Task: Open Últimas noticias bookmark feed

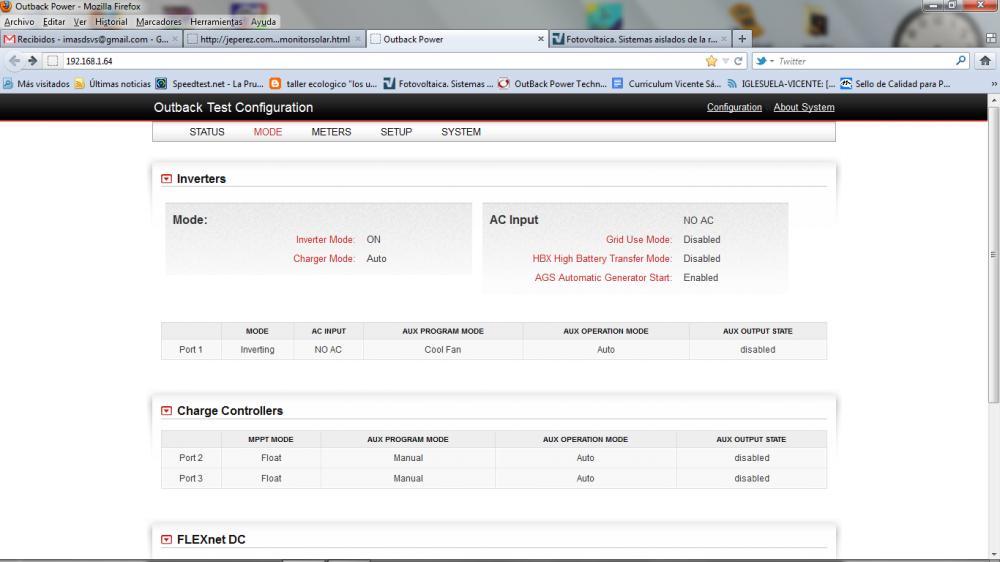Action: [x=113, y=84]
